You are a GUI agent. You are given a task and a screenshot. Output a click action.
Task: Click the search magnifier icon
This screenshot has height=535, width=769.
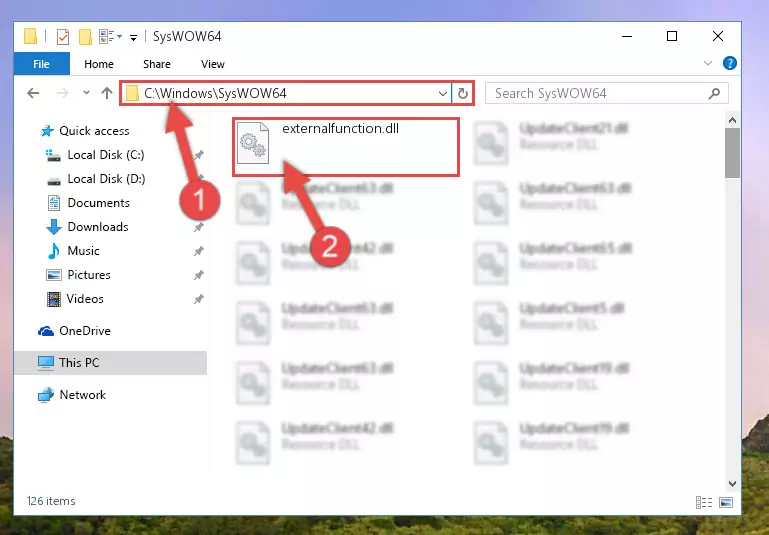point(715,93)
